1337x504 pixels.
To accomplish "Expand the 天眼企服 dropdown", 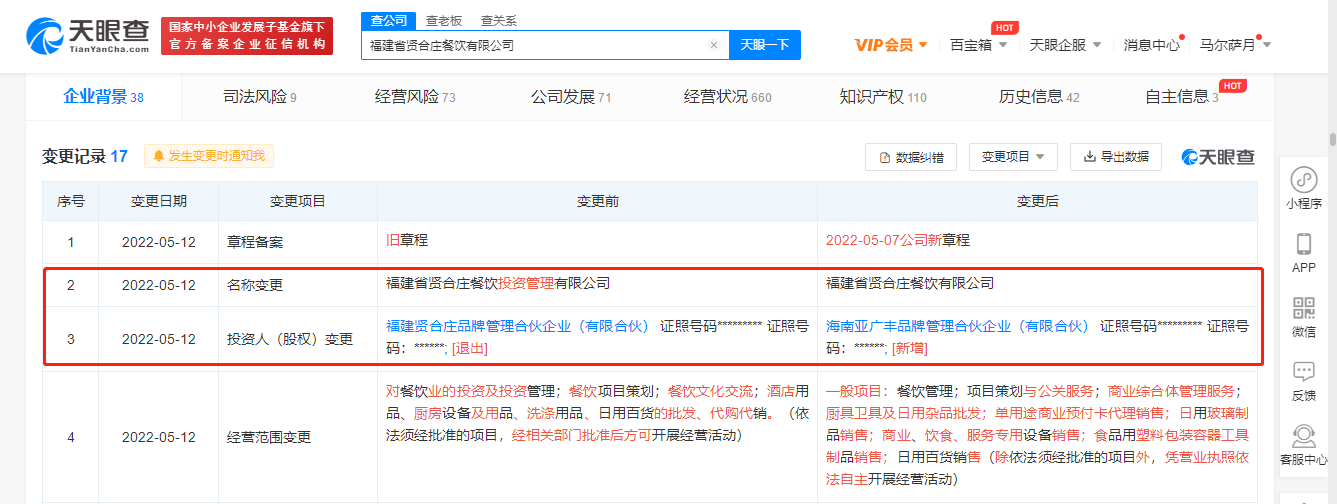I will [x=1065, y=45].
